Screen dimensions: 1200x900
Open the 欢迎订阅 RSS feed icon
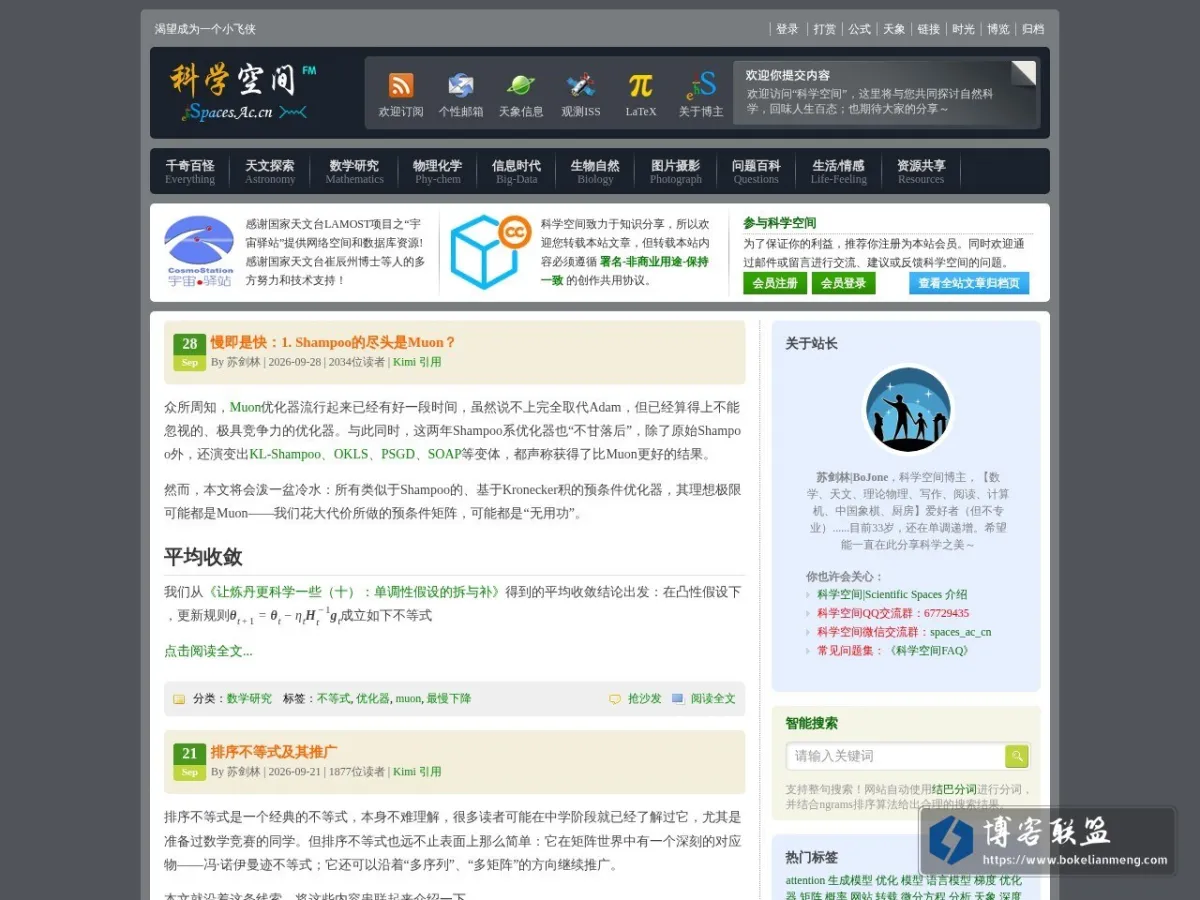tap(401, 86)
